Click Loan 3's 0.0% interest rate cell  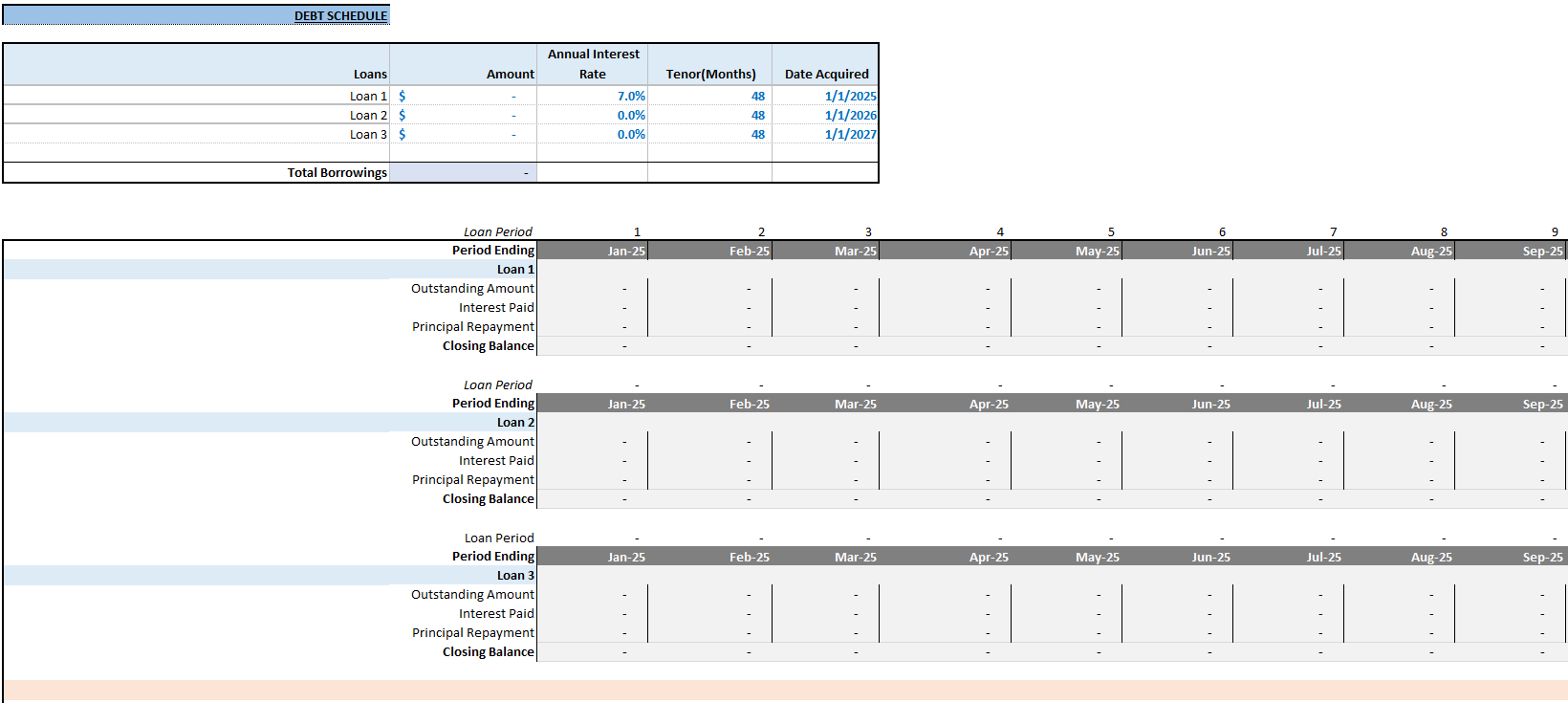(593, 134)
